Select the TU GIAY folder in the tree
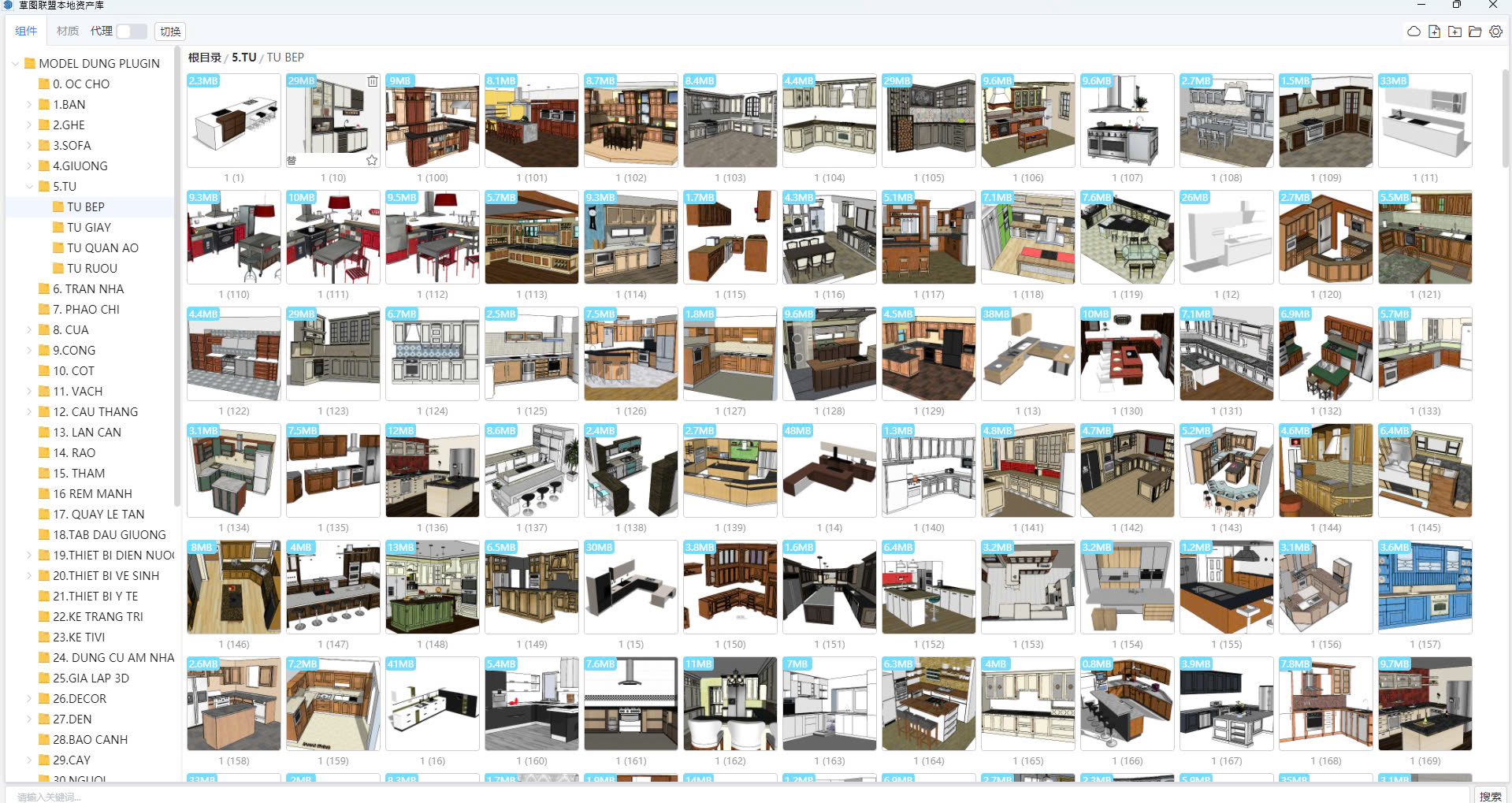The height and width of the screenshot is (803, 1512). click(88, 228)
